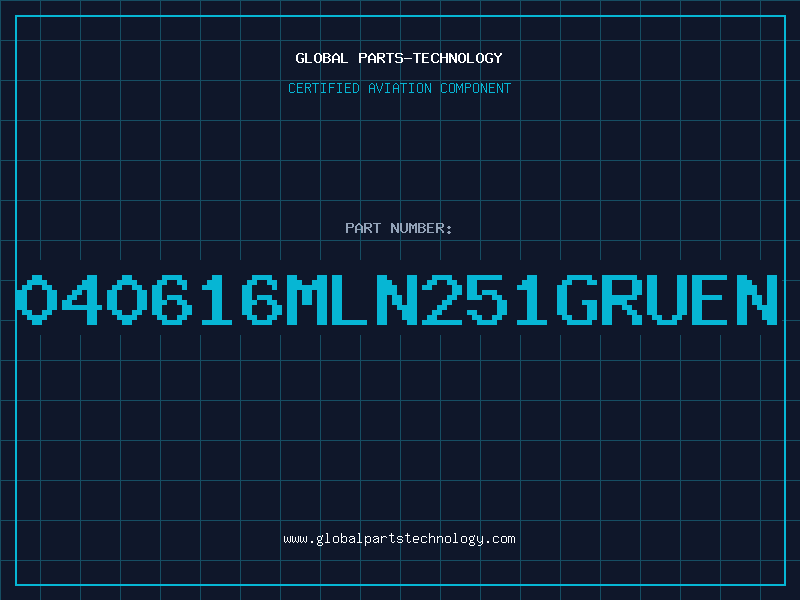800x600 pixels.
Task: Select the letter V in the part number
Action: pos(667,299)
